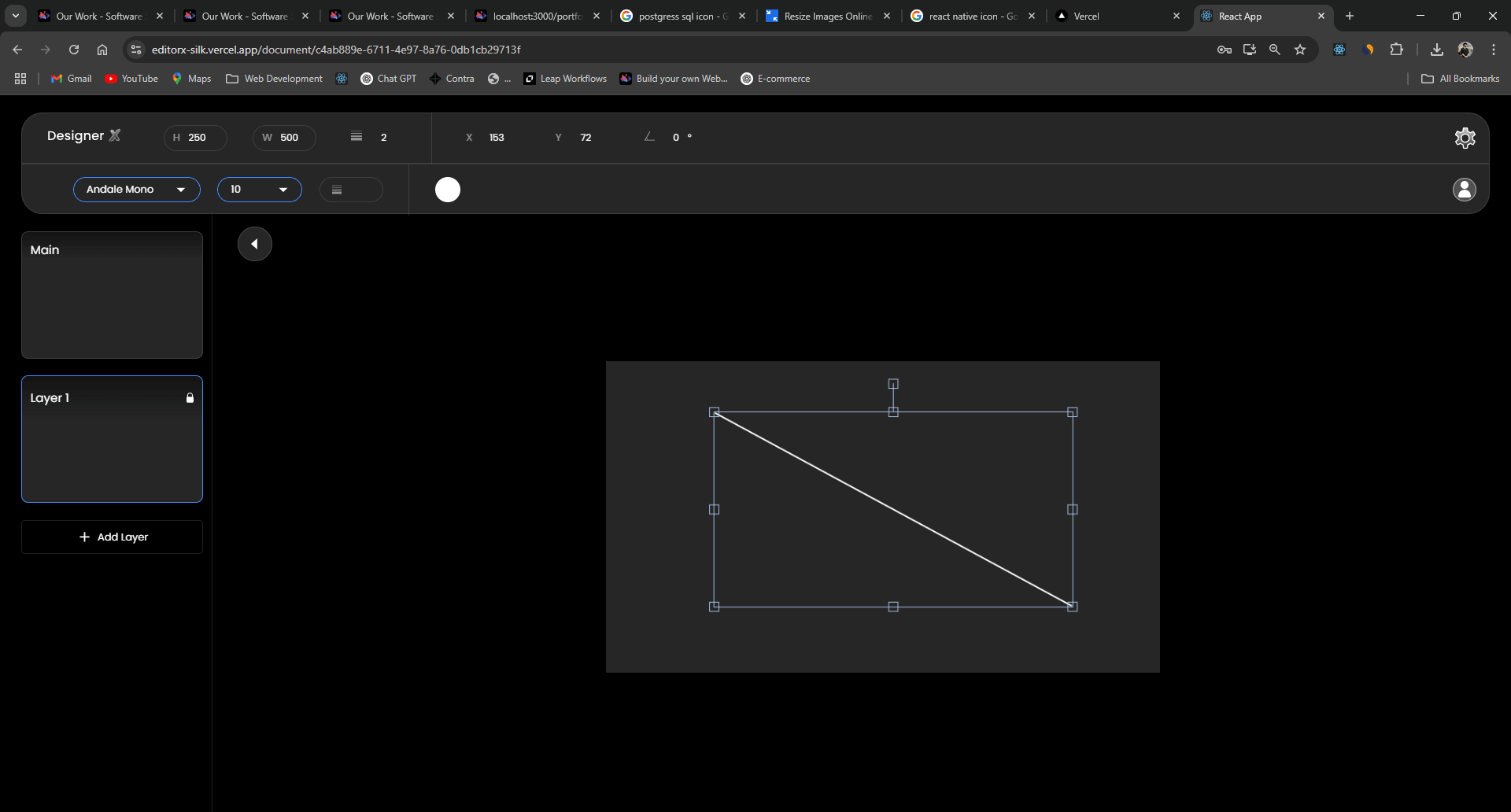Go back to previous page
The width and height of the screenshot is (1511, 812).
tap(17, 50)
